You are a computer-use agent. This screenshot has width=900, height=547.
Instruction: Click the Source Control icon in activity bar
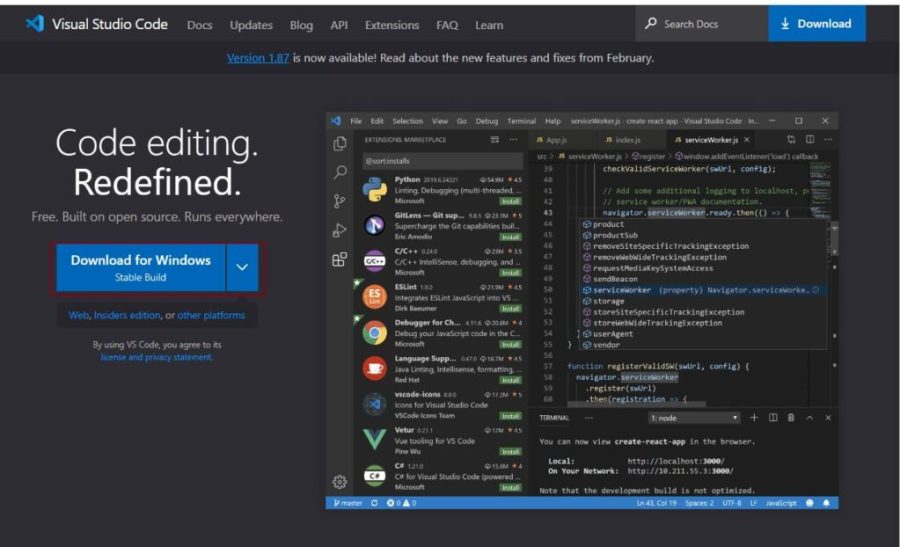click(339, 201)
